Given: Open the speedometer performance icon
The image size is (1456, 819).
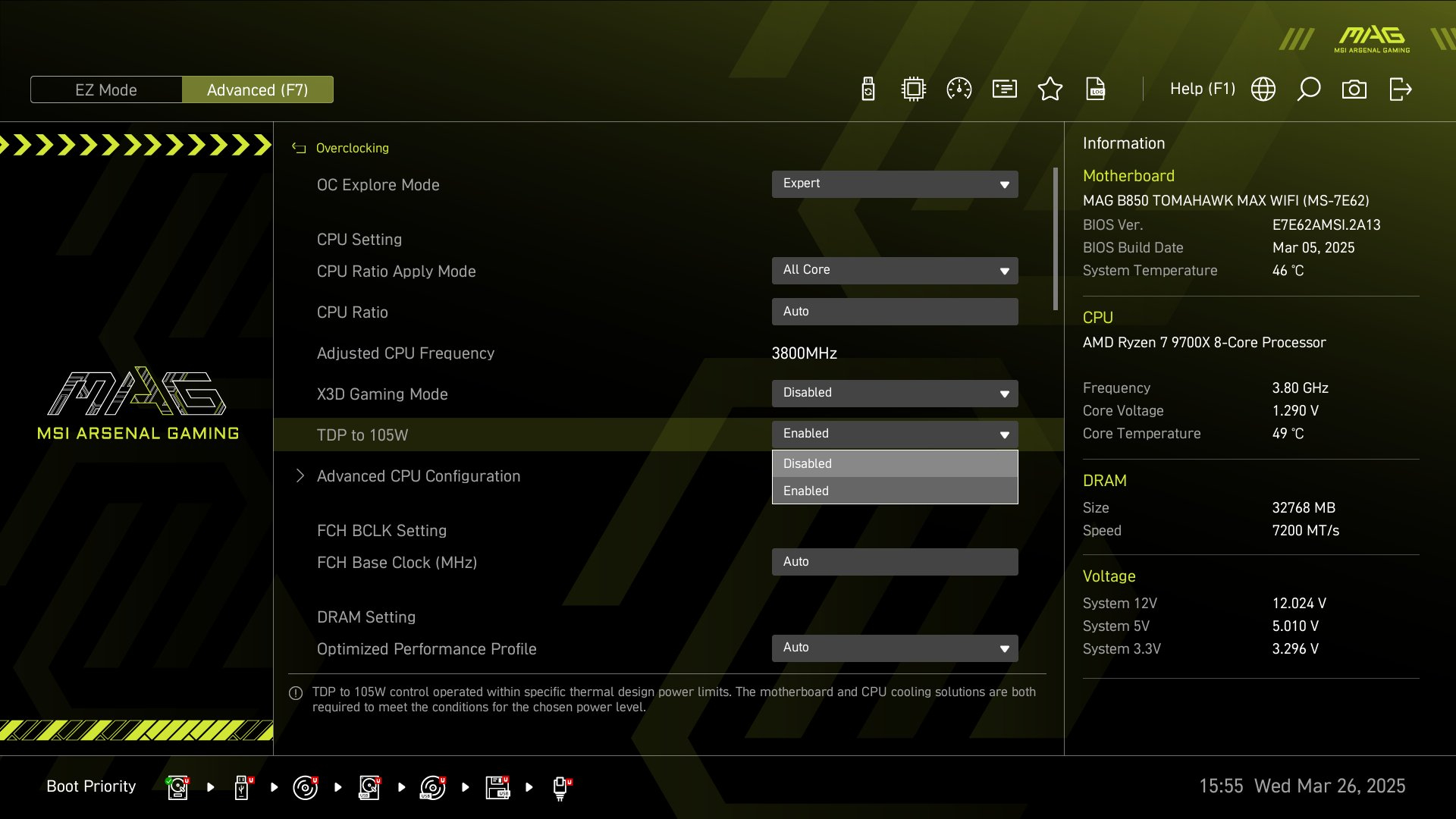Looking at the screenshot, I should point(959,89).
